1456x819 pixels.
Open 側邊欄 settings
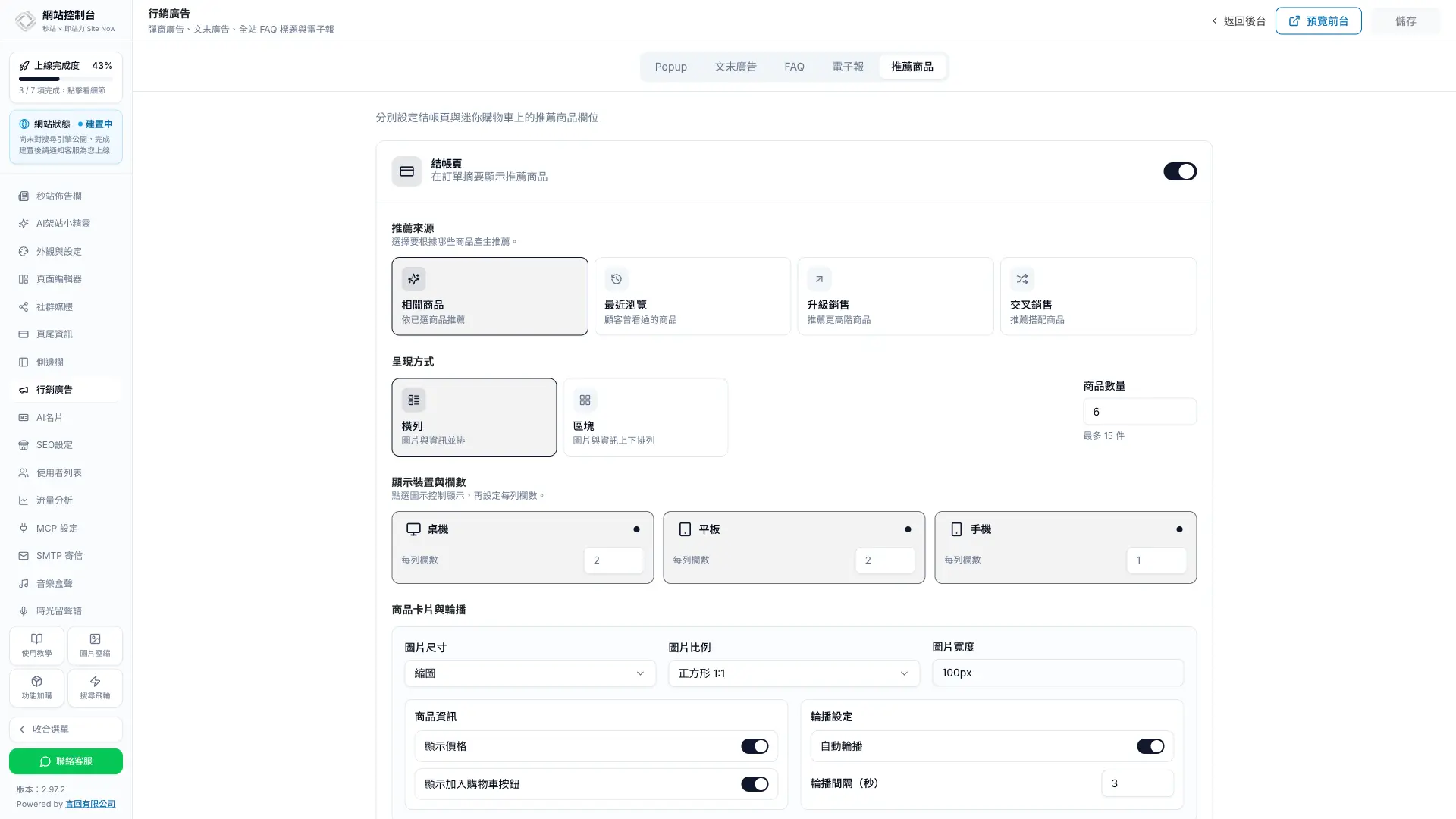tap(66, 362)
